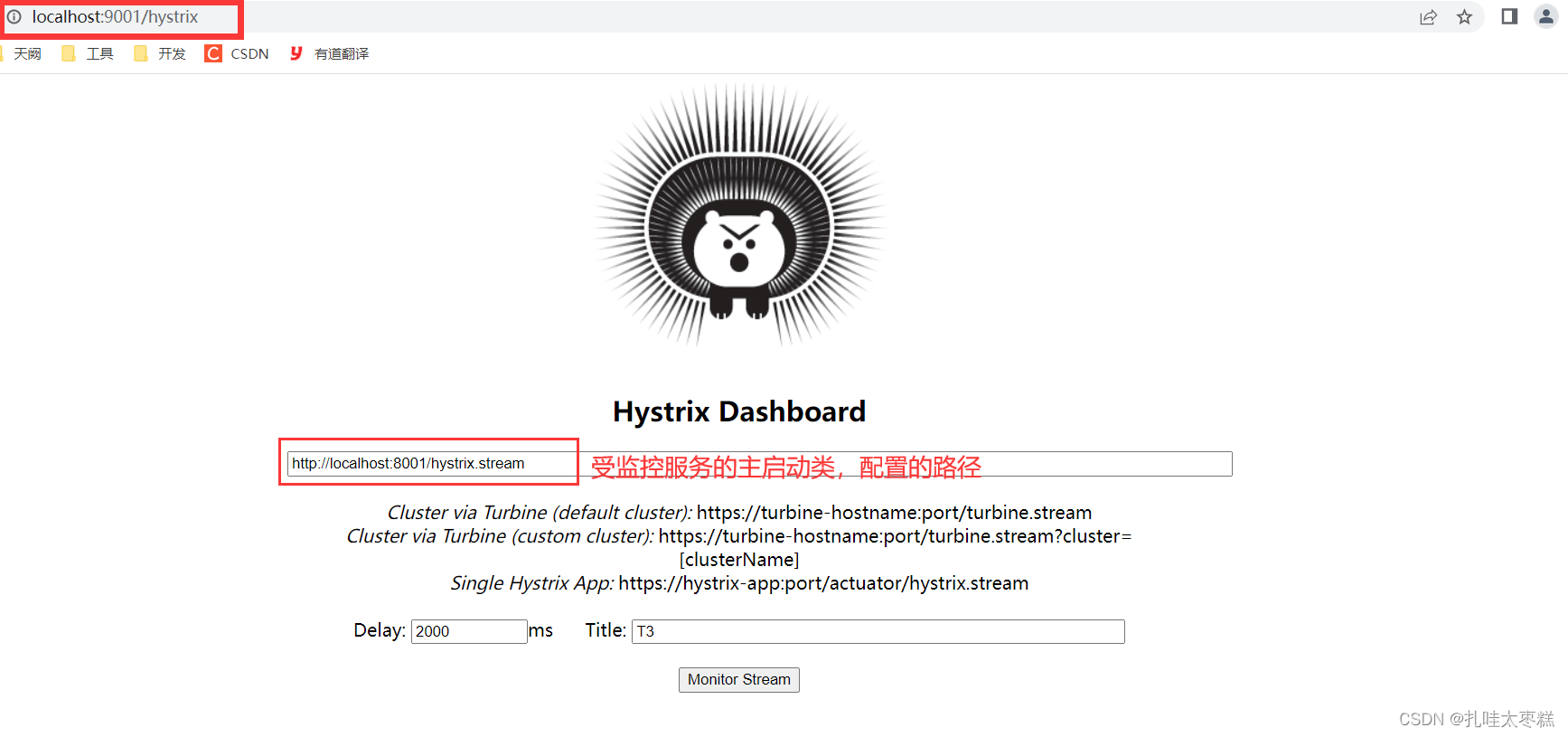The image size is (1568, 737).
Task: Click the share page icon
Action: (1428, 17)
